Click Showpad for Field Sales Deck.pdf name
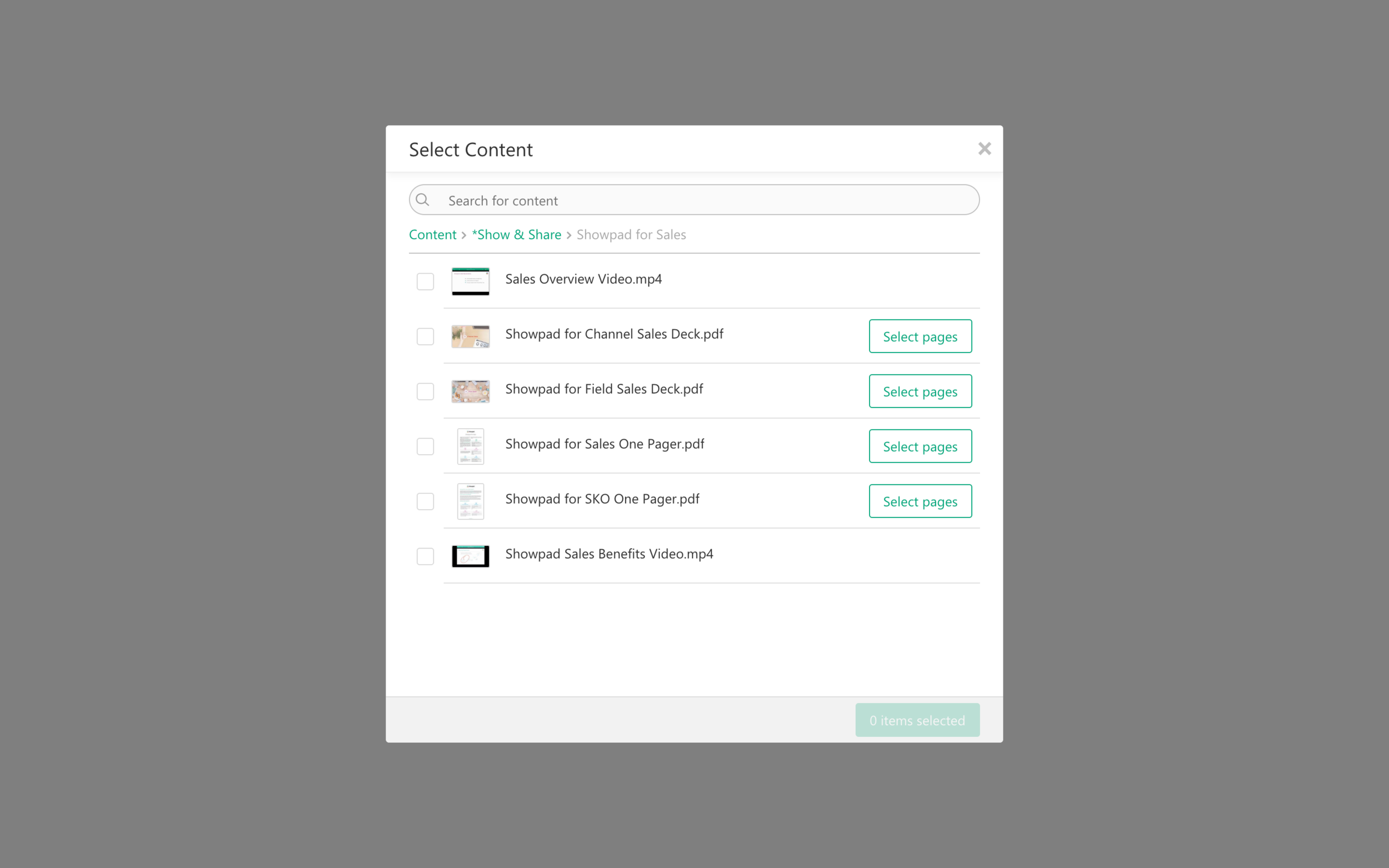1389x868 pixels. tap(603, 389)
